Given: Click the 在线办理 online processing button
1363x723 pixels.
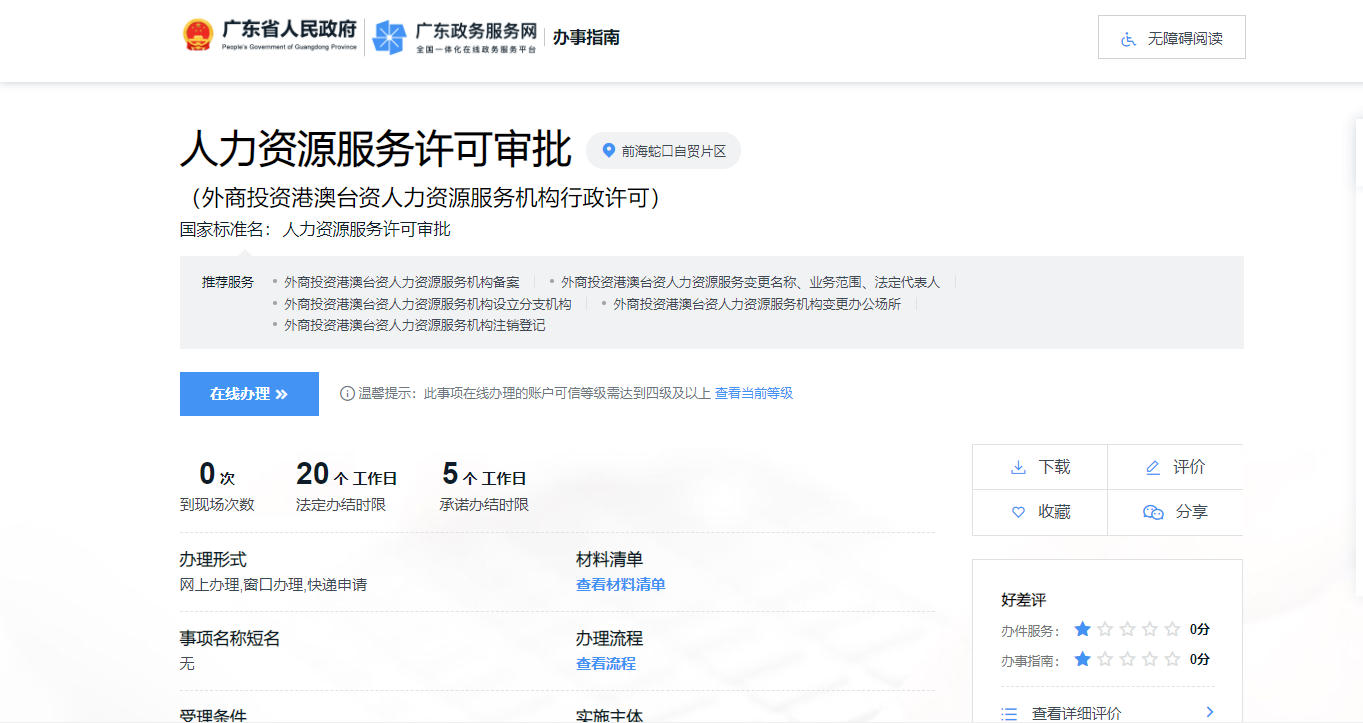Looking at the screenshot, I should click(248, 393).
